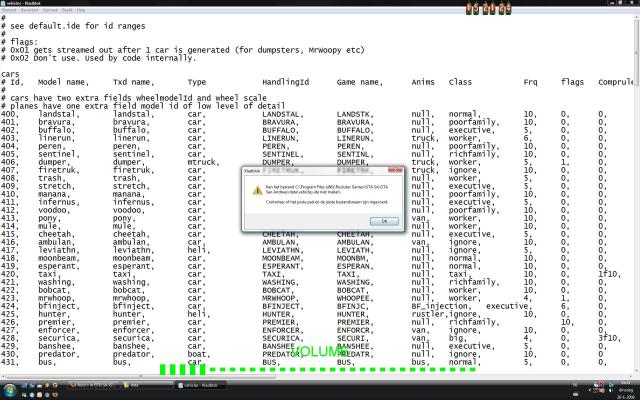
Task: Open the Beeld menu
Action: (x=66, y=11)
